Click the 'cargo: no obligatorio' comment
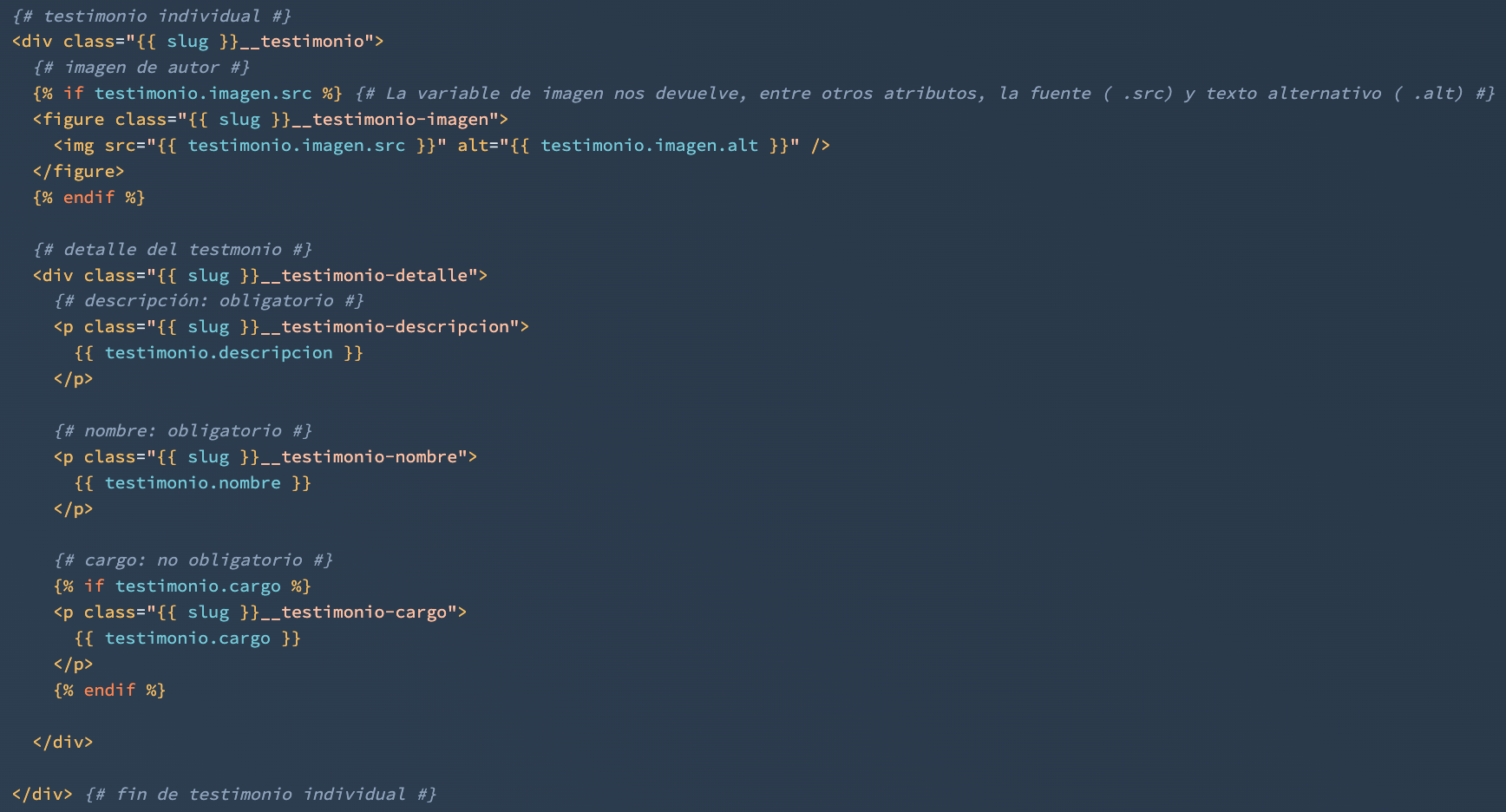1506x812 pixels. tap(193, 560)
